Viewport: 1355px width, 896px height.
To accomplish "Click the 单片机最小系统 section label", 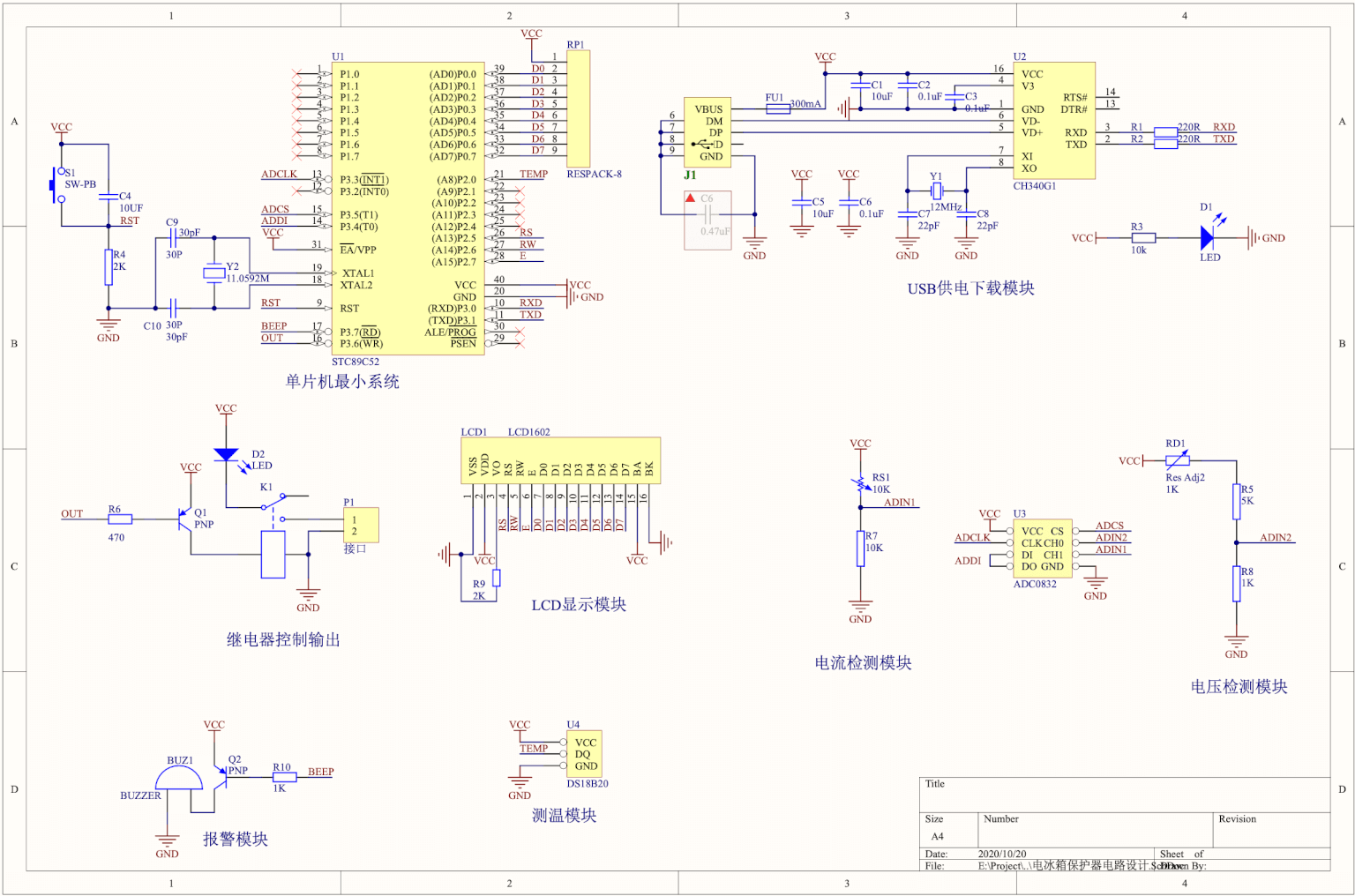I will [x=342, y=381].
